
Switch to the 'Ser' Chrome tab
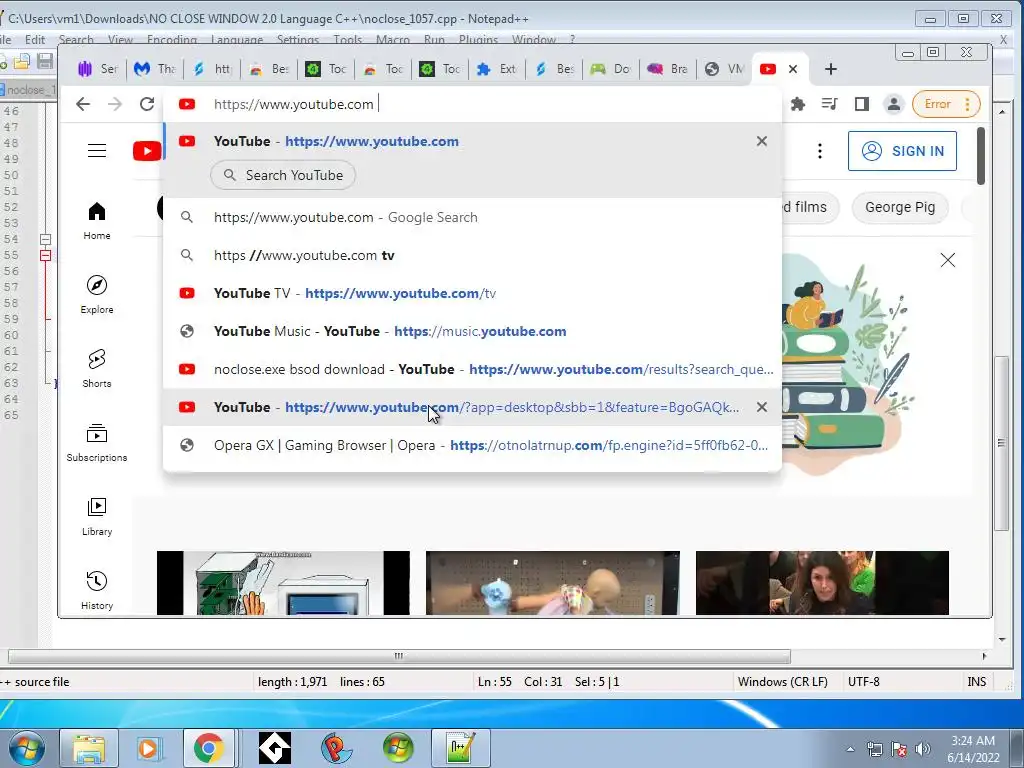point(98,69)
